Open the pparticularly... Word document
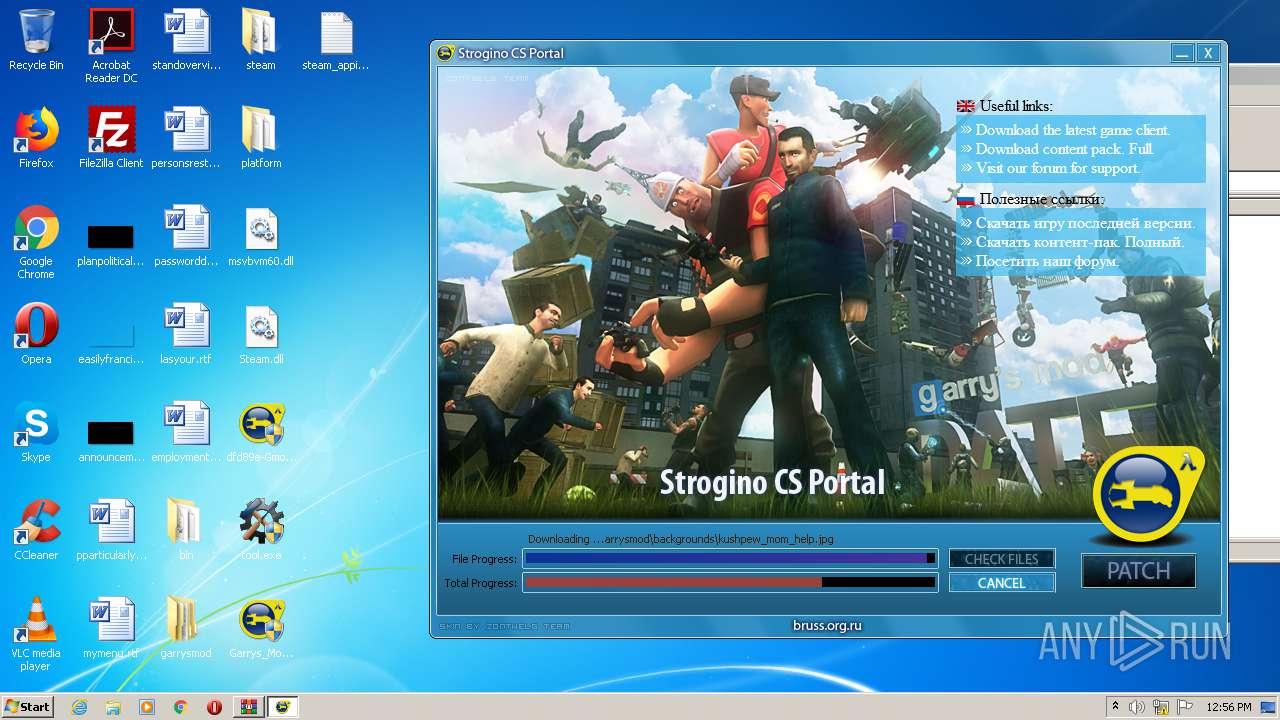This screenshot has height=720, width=1280. [x=111, y=530]
